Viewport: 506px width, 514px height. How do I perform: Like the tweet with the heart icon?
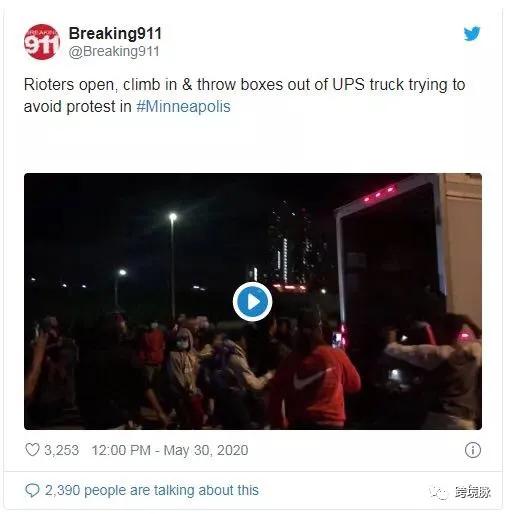click(x=32, y=450)
